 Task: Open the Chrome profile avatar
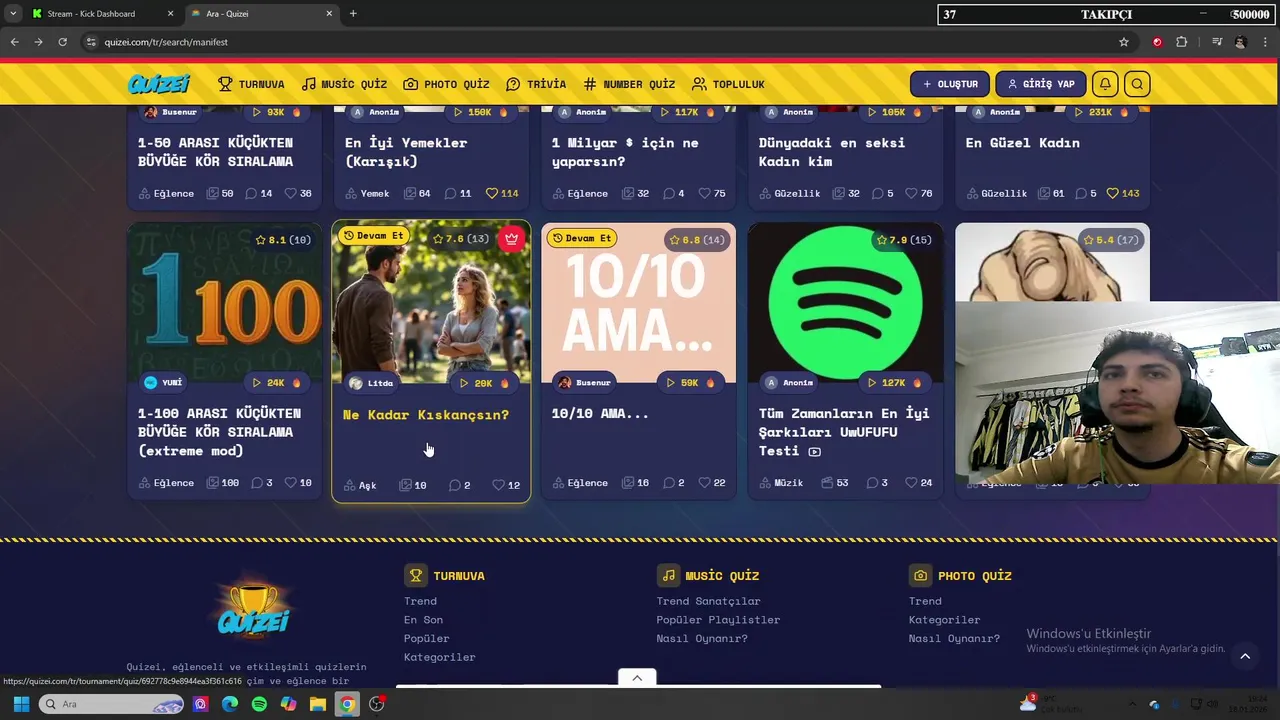(x=1241, y=42)
